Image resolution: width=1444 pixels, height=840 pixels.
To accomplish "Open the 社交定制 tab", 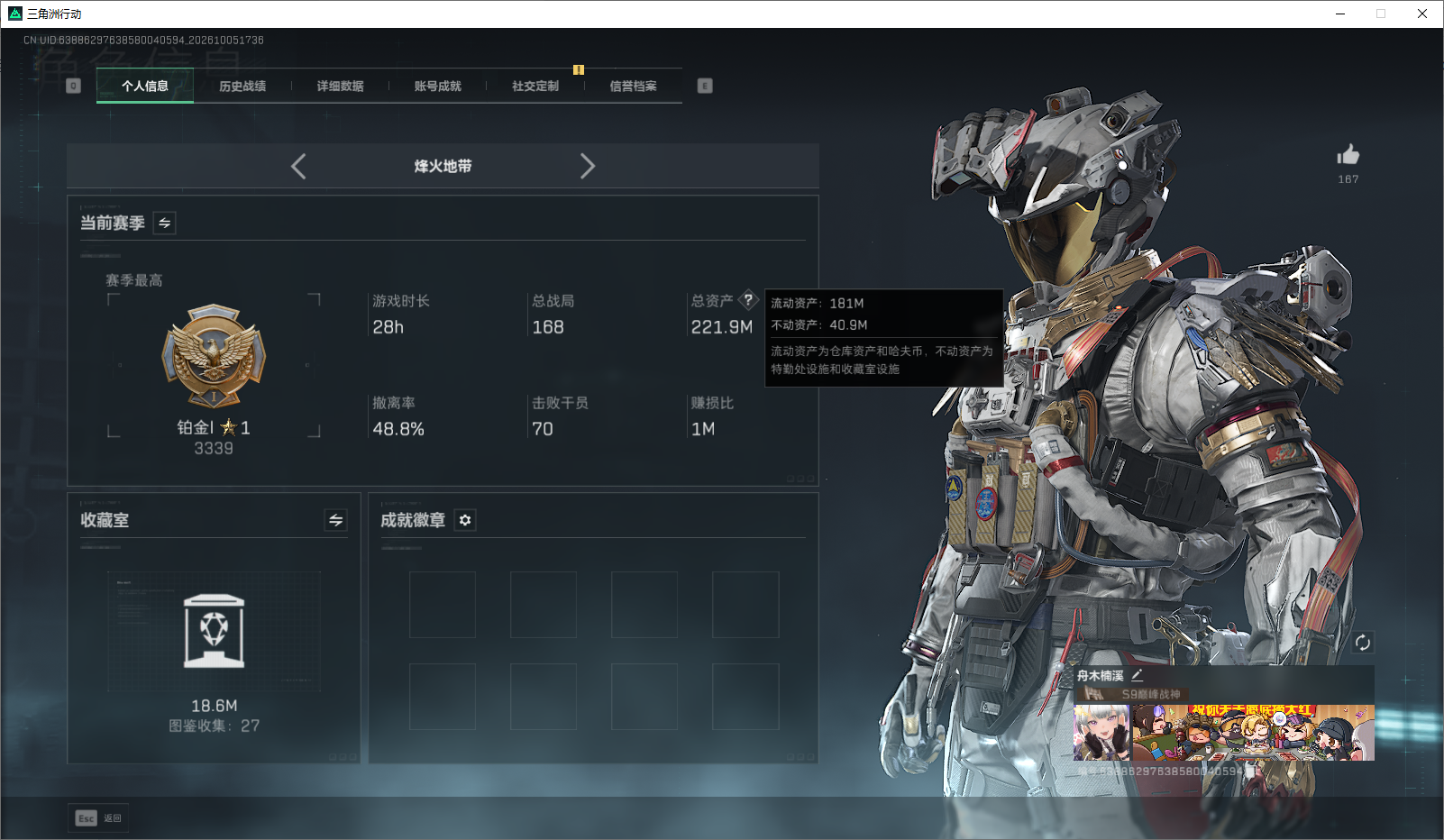I will (x=535, y=87).
